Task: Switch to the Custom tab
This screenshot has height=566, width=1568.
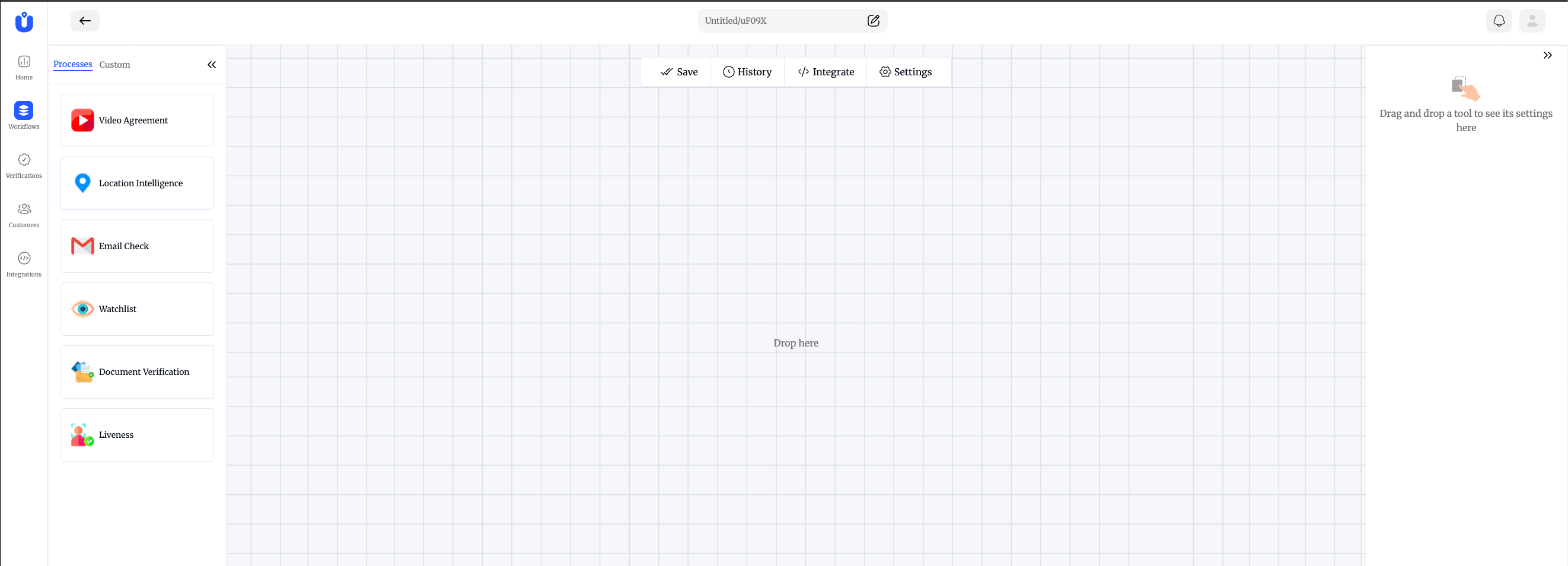Action: click(x=114, y=65)
